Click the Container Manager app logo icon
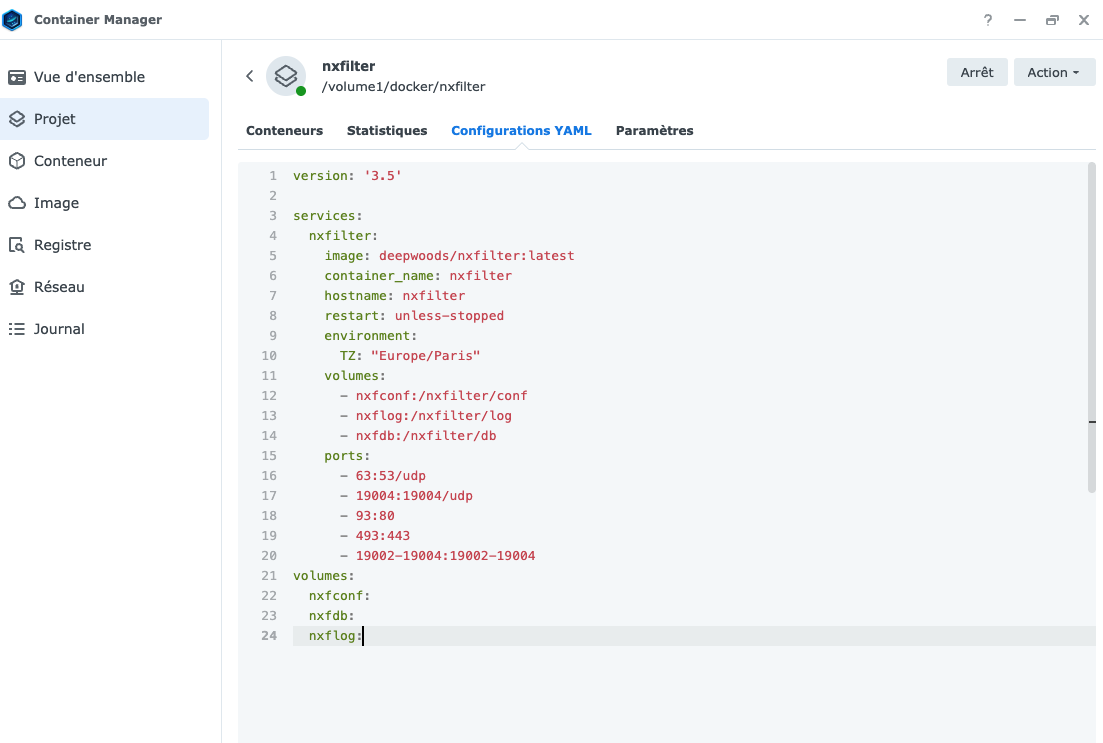This screenshot has width=1103, height=743. pyautogui.click(x=13, y=20)
